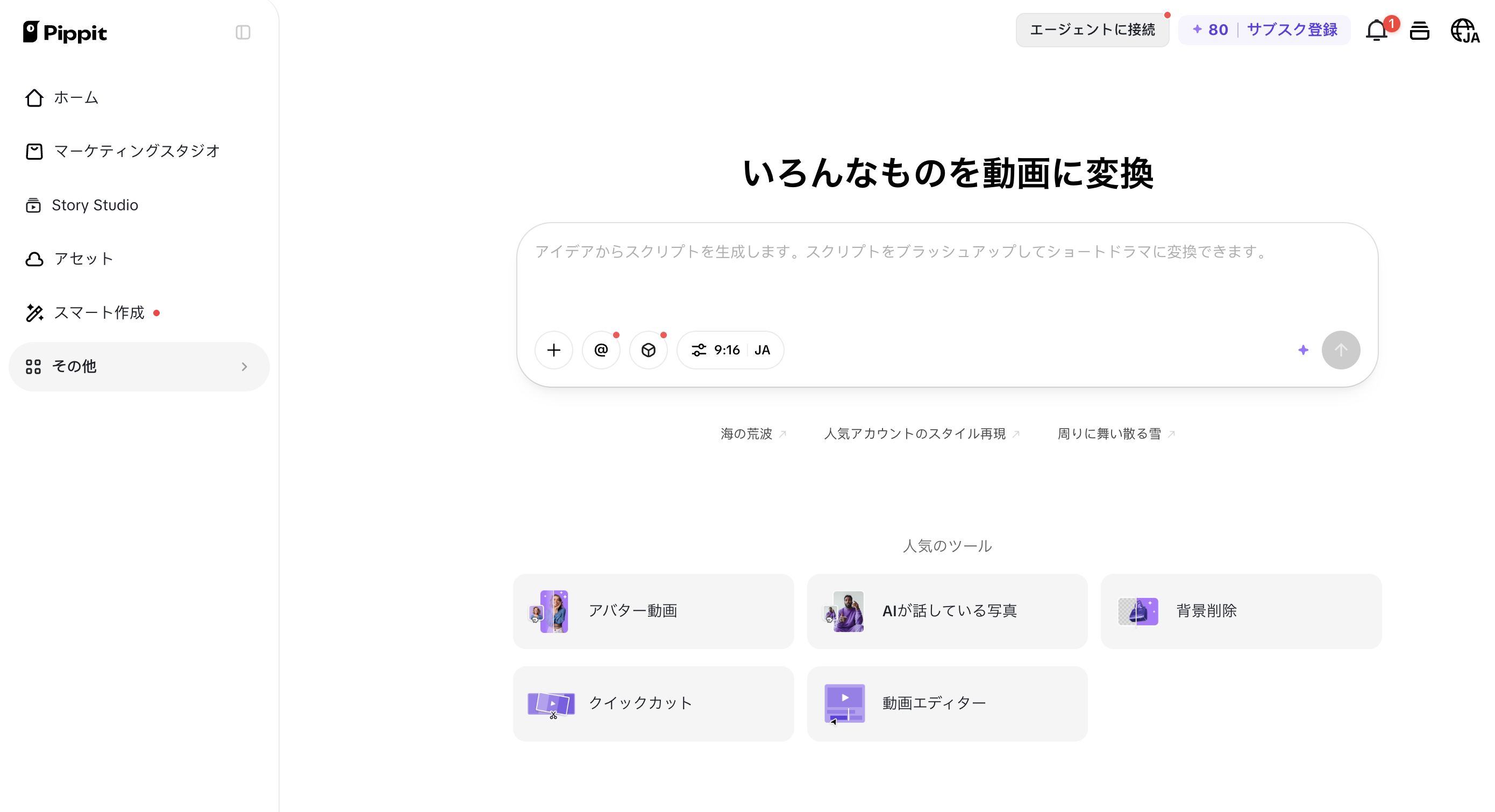Click the plus add-attachment button

[x=554, y=350]
